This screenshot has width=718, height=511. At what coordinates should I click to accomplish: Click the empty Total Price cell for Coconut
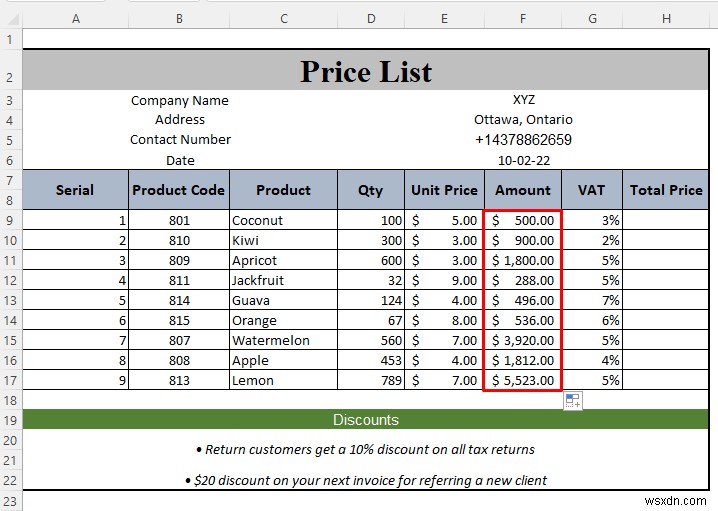pyautogui.click(x=666, y=220)
